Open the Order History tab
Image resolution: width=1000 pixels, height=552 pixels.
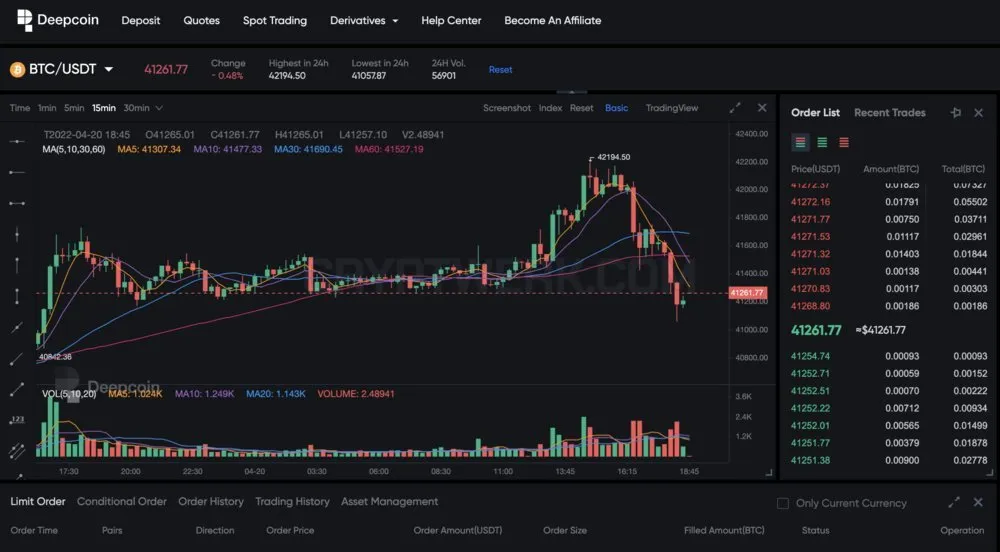[x=211, y=502]
